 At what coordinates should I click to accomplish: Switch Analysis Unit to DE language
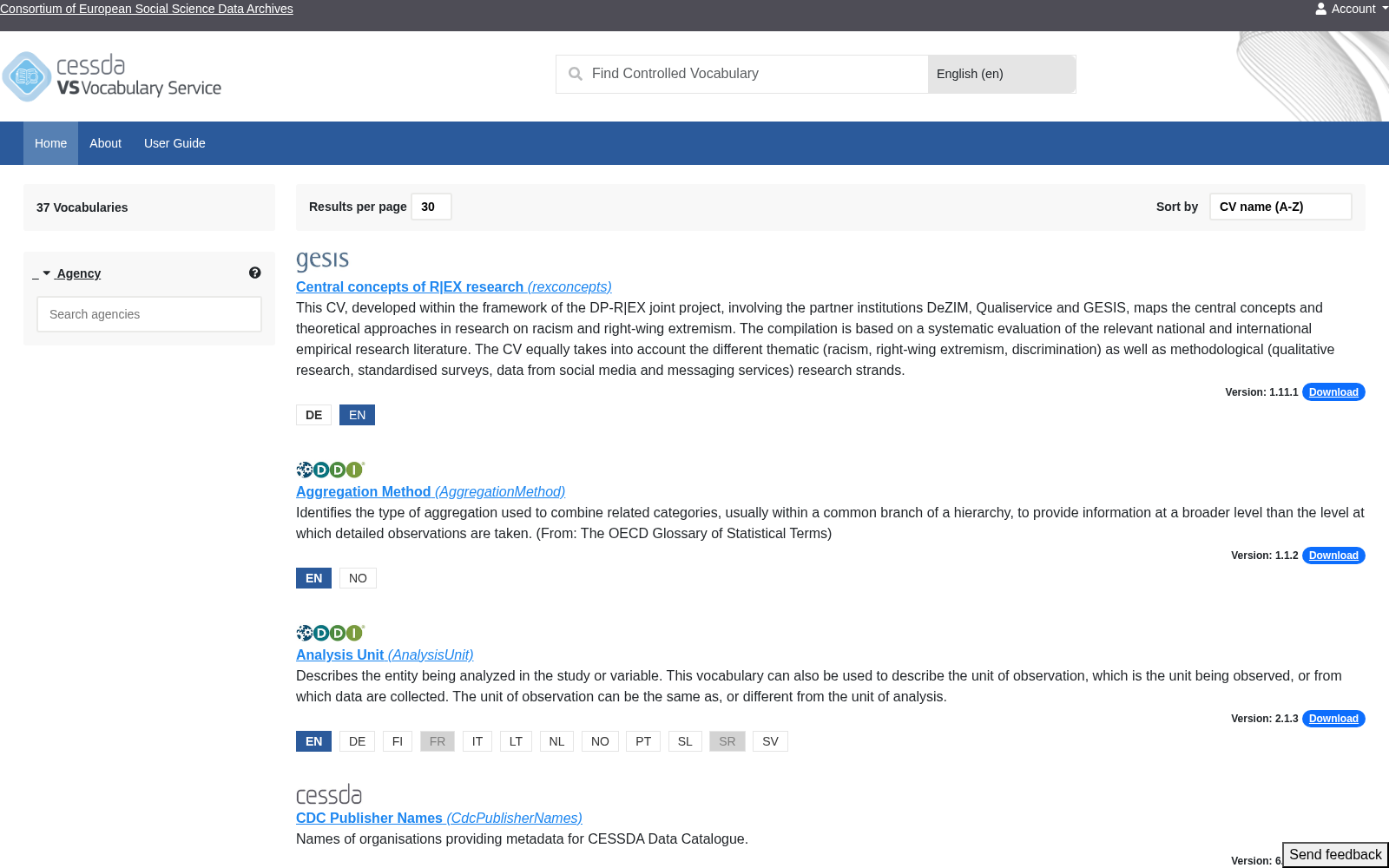(x=357, y=741)
